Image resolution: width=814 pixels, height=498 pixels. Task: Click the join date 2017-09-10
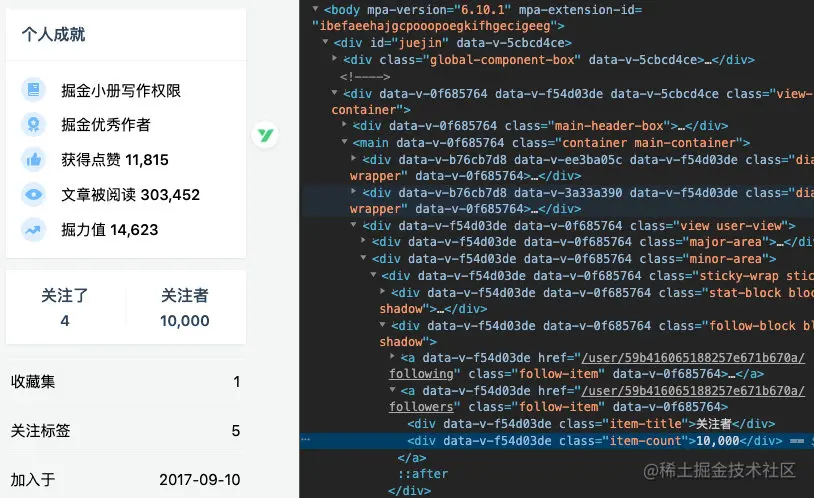(x=199, y=479)
